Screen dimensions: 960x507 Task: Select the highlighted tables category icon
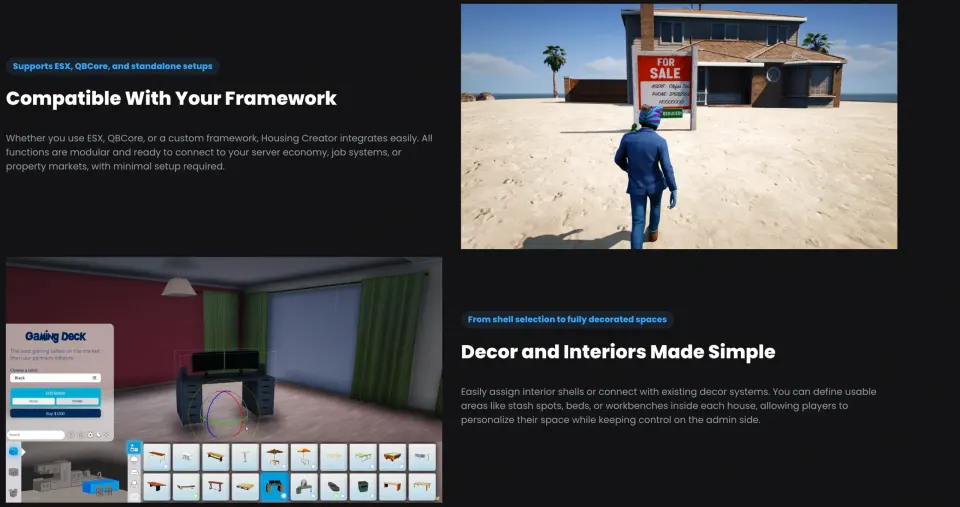[134, 448]
